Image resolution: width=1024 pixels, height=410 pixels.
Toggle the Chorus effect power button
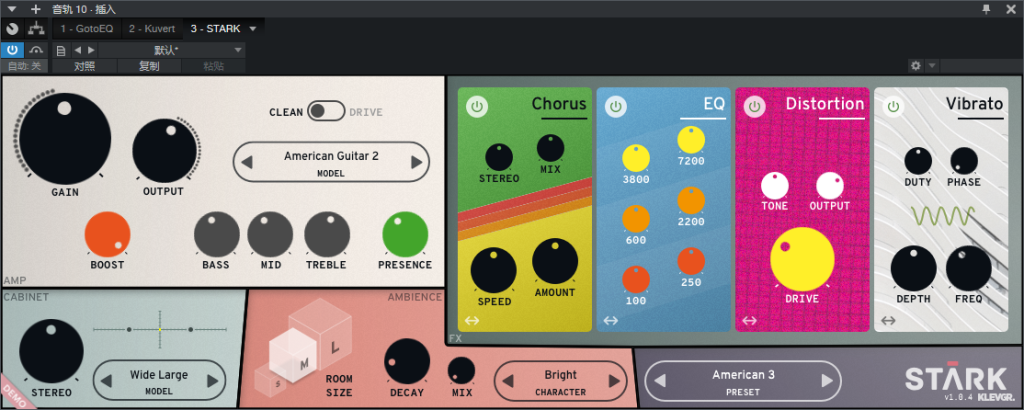pyautogui.click(x=477, y=106)
